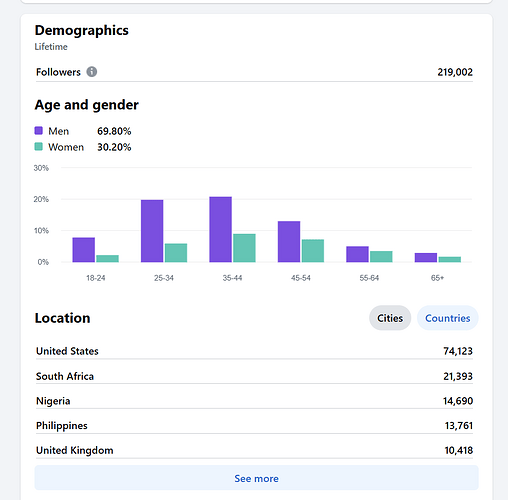
Task: Click the men's 25-34 purple bar
Action: [x=152, y=231]
